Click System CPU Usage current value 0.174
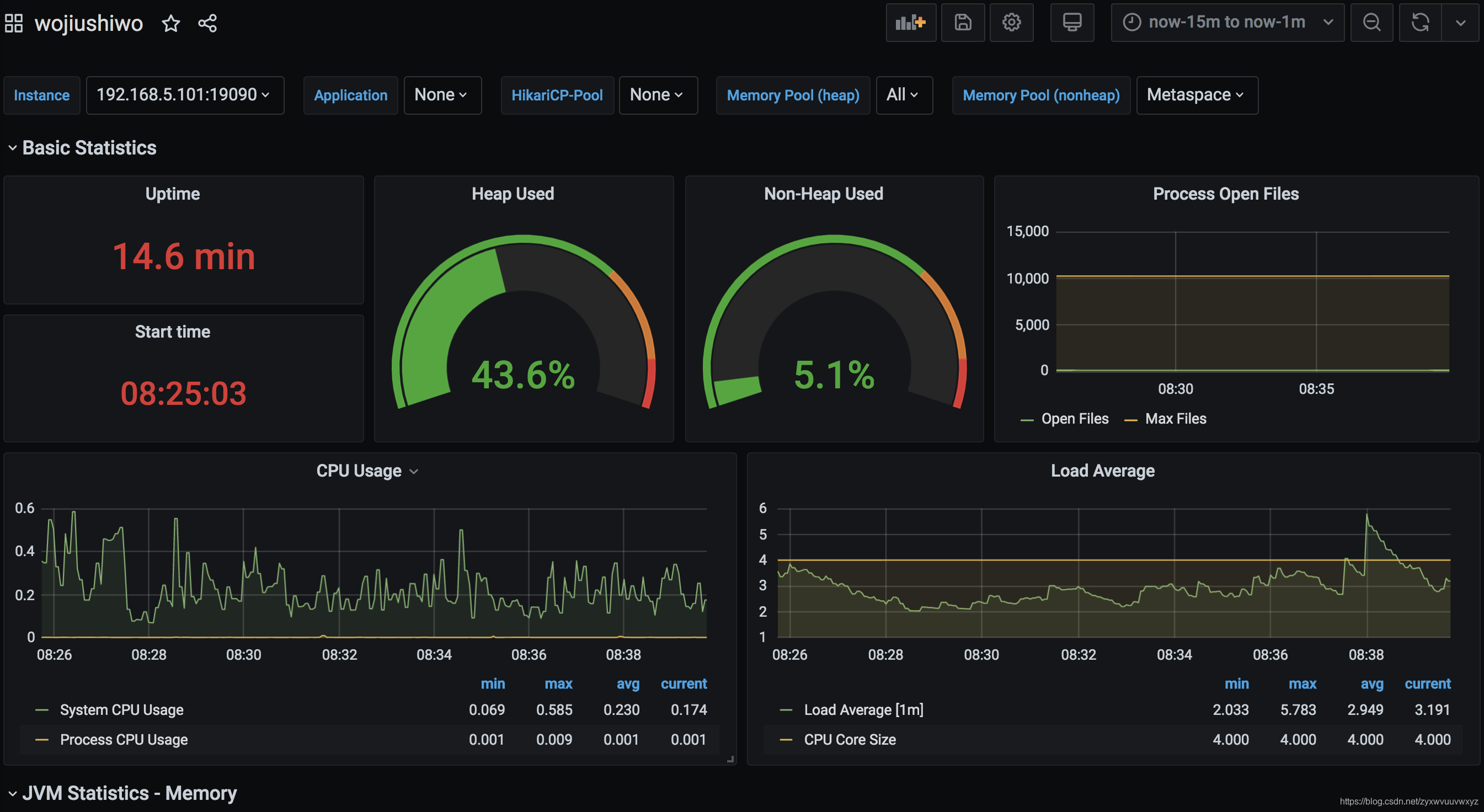1484x812 pixels. point(689,710)
